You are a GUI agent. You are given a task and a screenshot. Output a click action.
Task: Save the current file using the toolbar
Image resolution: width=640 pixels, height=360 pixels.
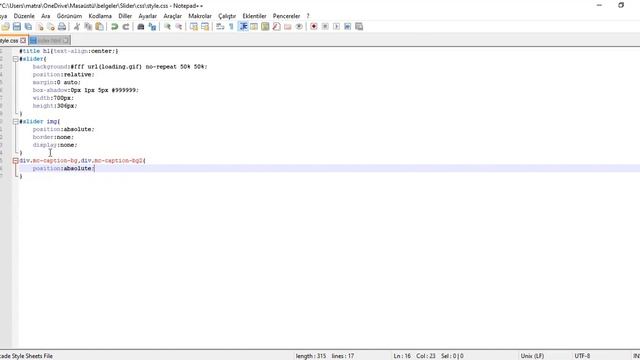[x=17, y=27]
